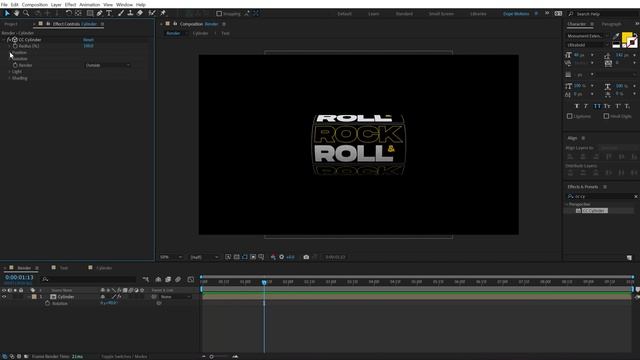Open the Layer menu
The height and width of the screenshot is (360, 640).
(x=56, y=4)
